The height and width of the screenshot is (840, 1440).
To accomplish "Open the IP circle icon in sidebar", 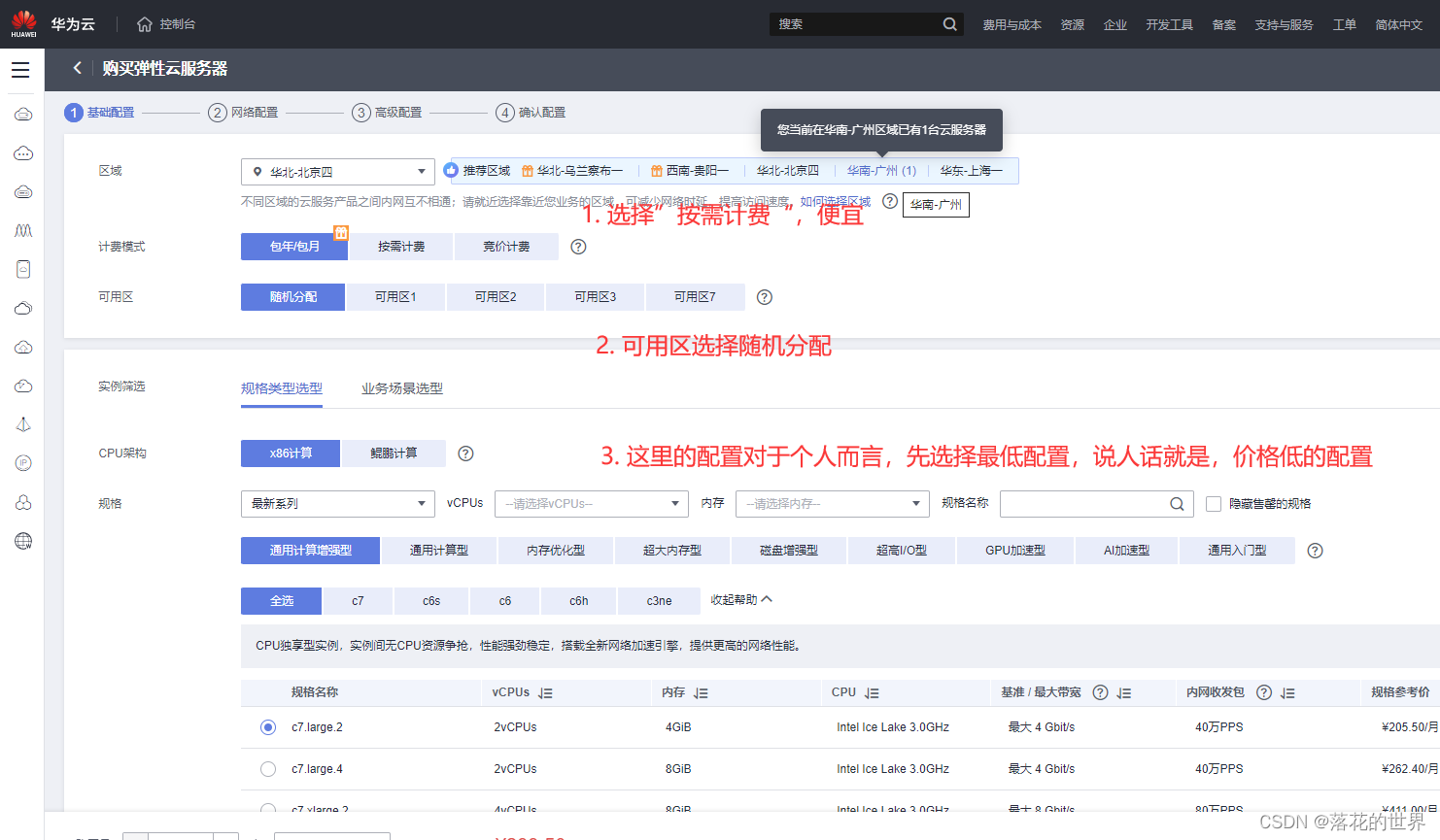I will [23, 463].
